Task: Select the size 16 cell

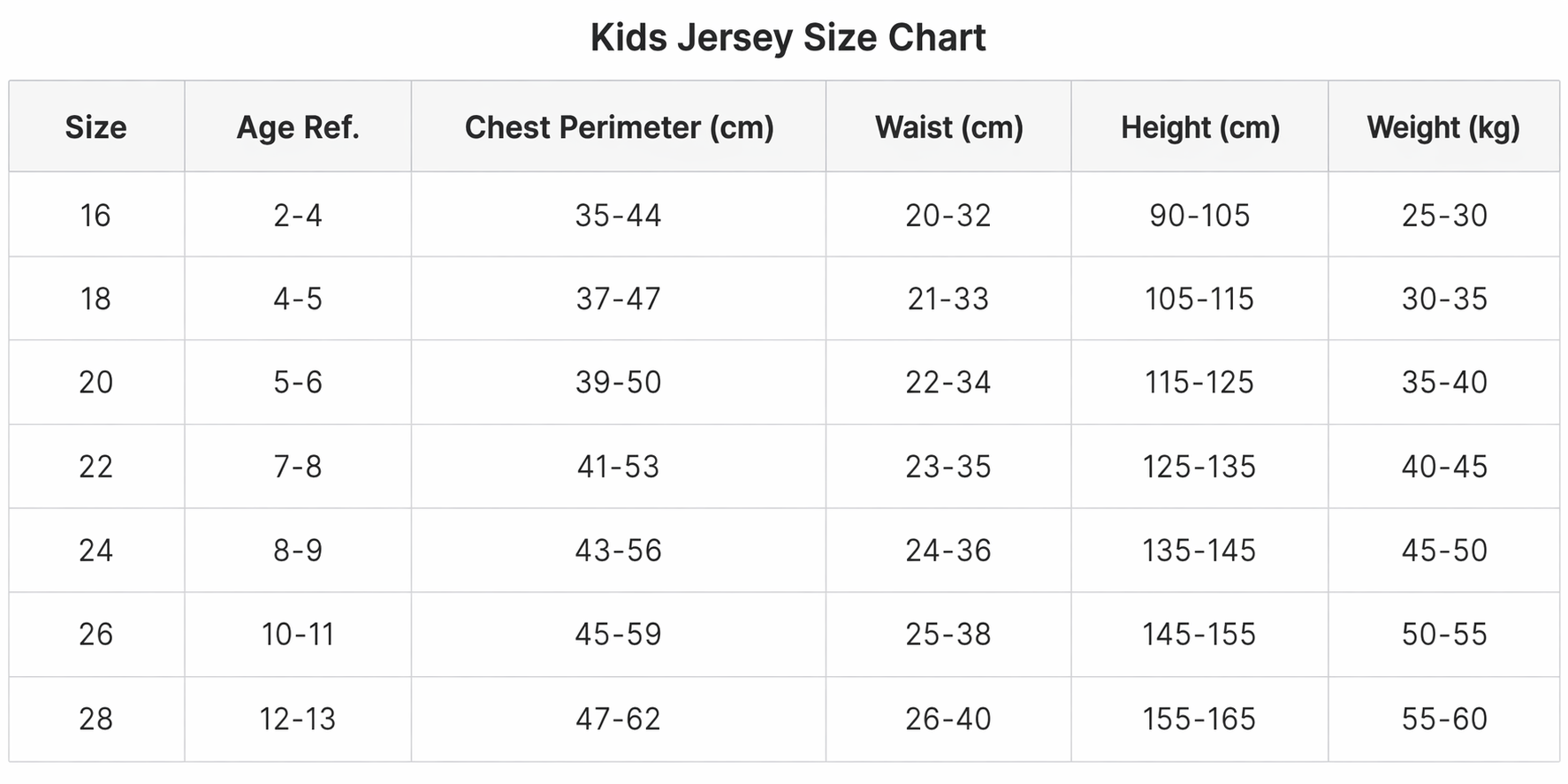Action: (x=96, y=215)
